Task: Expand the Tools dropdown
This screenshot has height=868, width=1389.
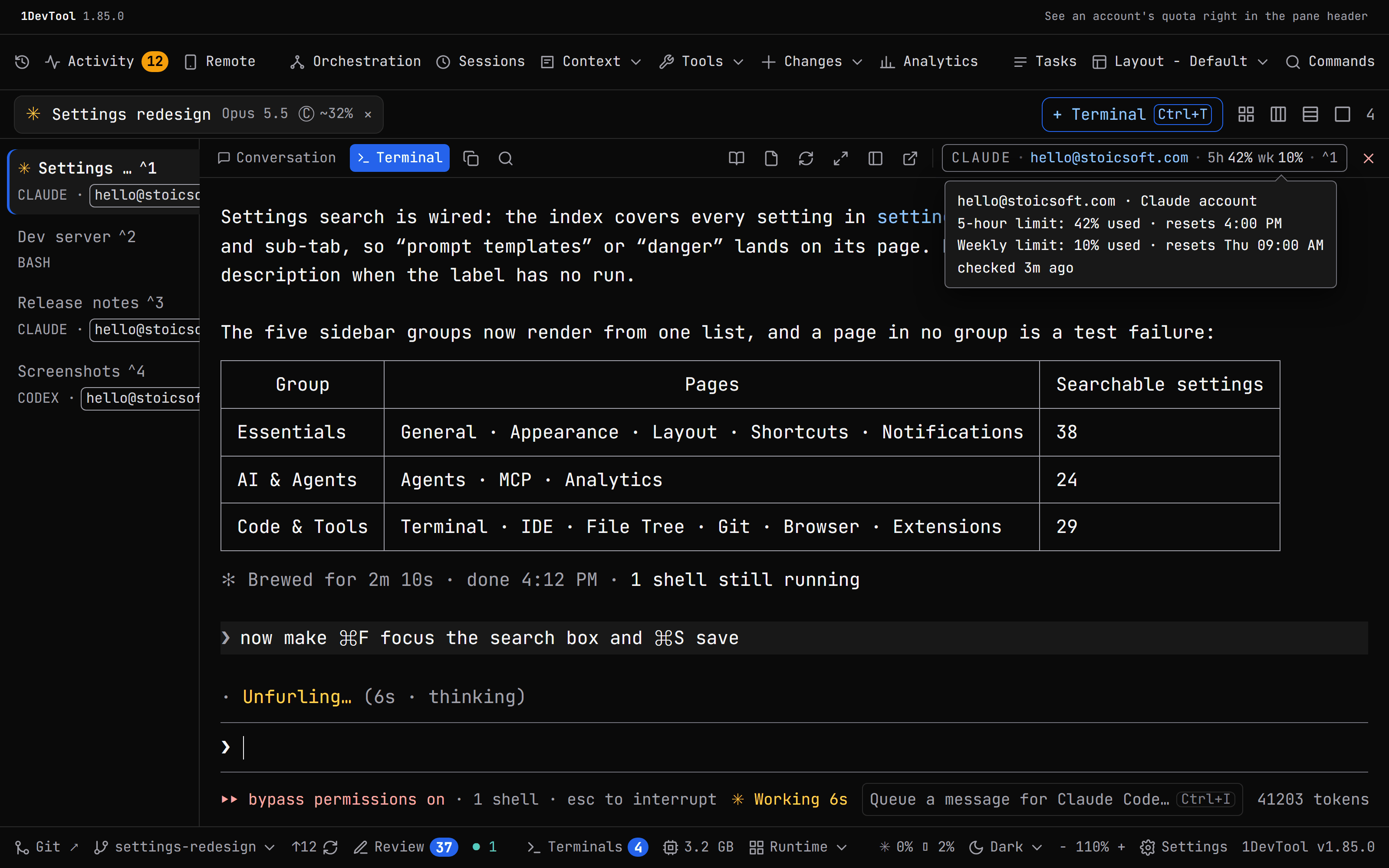Action: coord(701,62)
